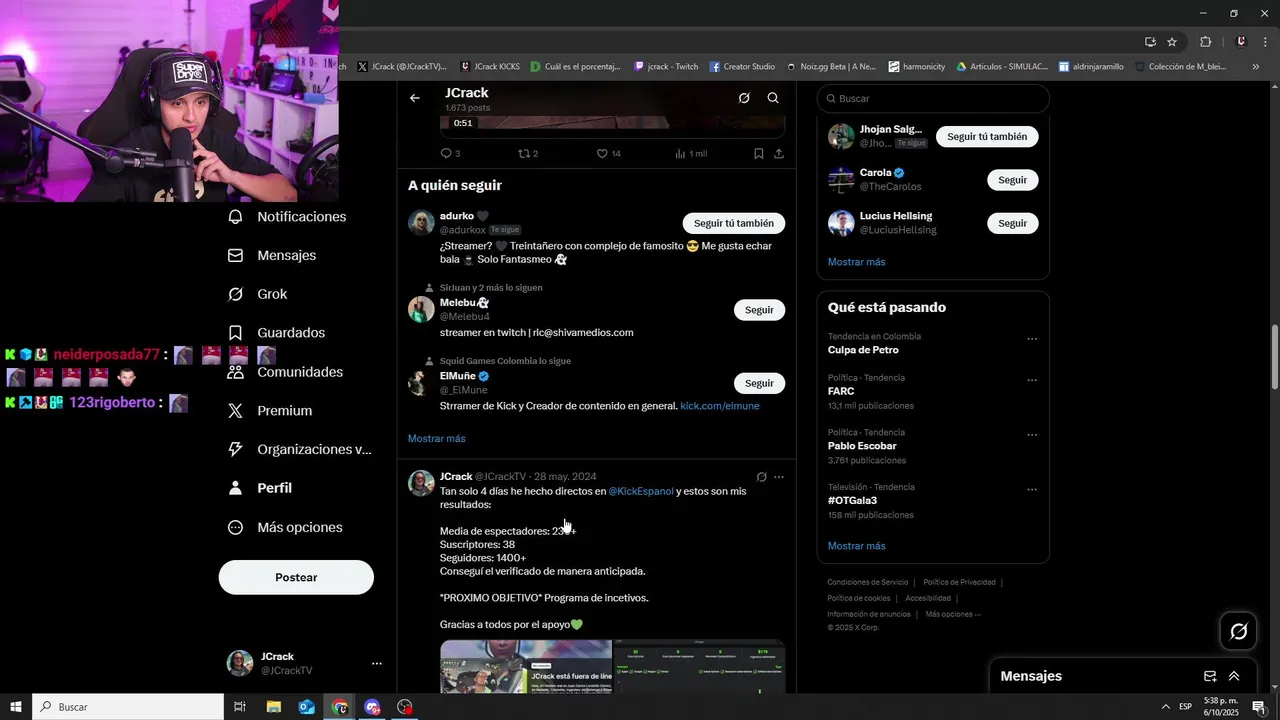This screenshot has height=720, width=1280.
Task: Open Organizaciones verificadas in the sidebar
Action: 299,449
